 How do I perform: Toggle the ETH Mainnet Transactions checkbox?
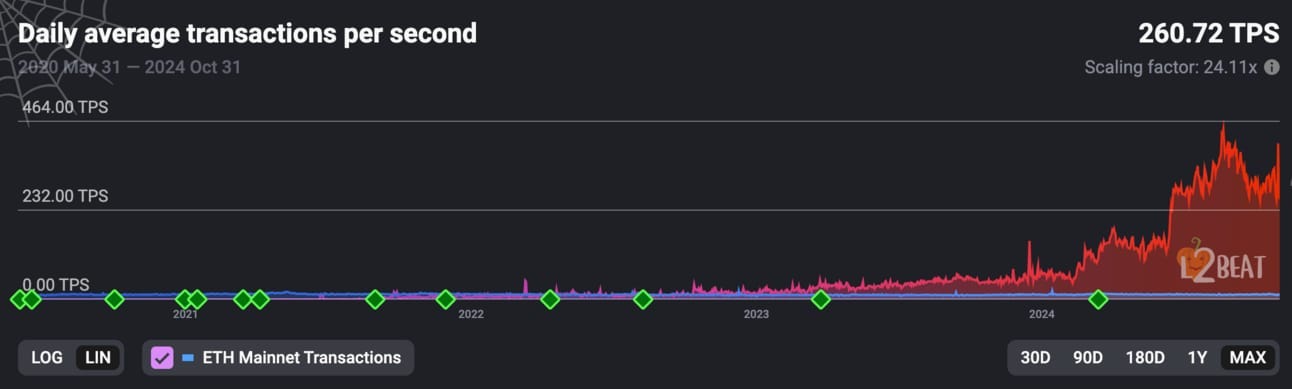coord(162,357)
